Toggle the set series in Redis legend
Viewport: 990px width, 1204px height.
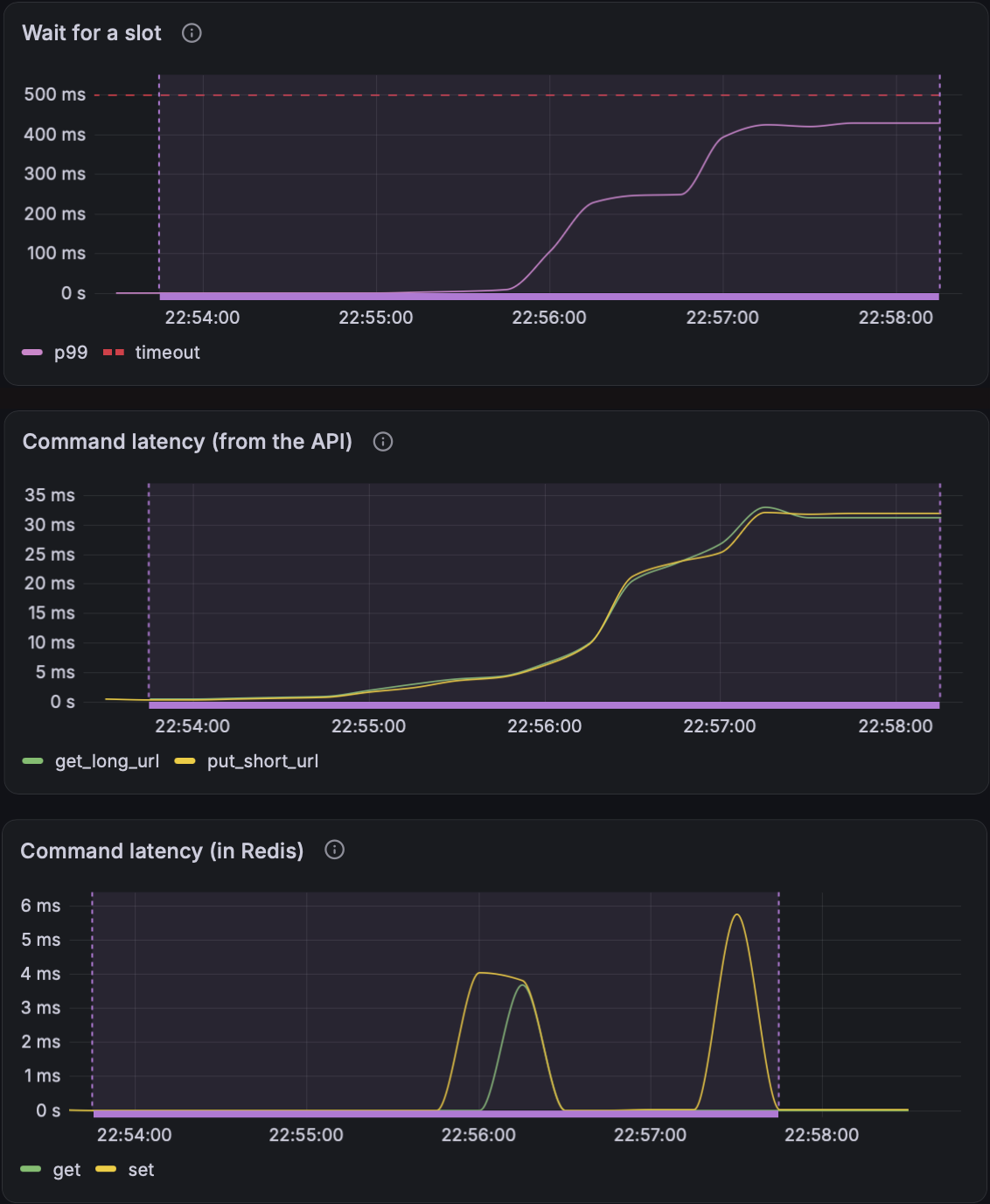coord(141,1170)
